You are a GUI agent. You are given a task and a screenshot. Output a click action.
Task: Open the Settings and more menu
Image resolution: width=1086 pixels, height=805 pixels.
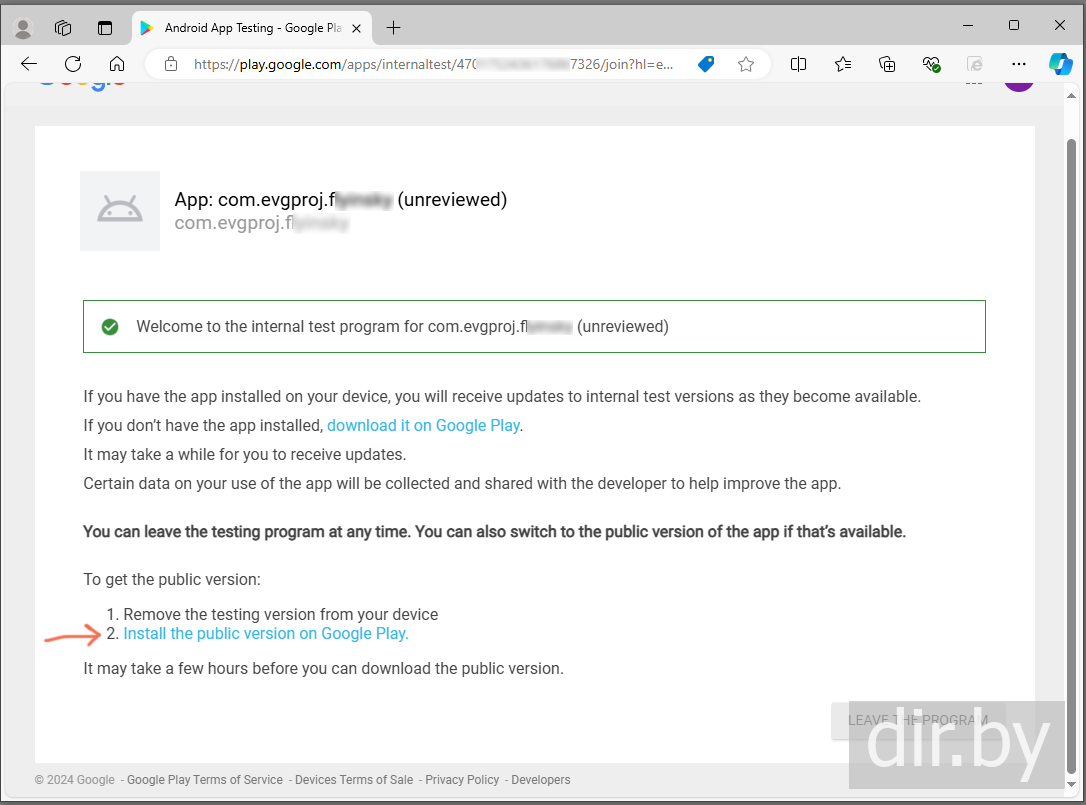pos(1018,64)
